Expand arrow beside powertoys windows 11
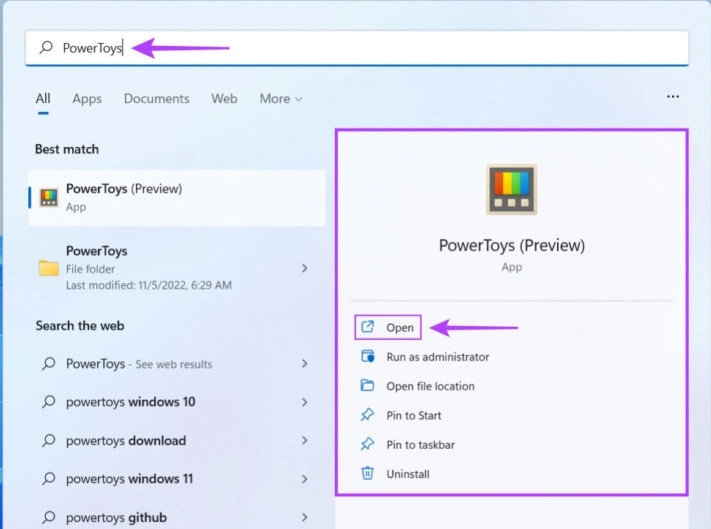This screenshot has width=711, height=529. coord(305,479)
